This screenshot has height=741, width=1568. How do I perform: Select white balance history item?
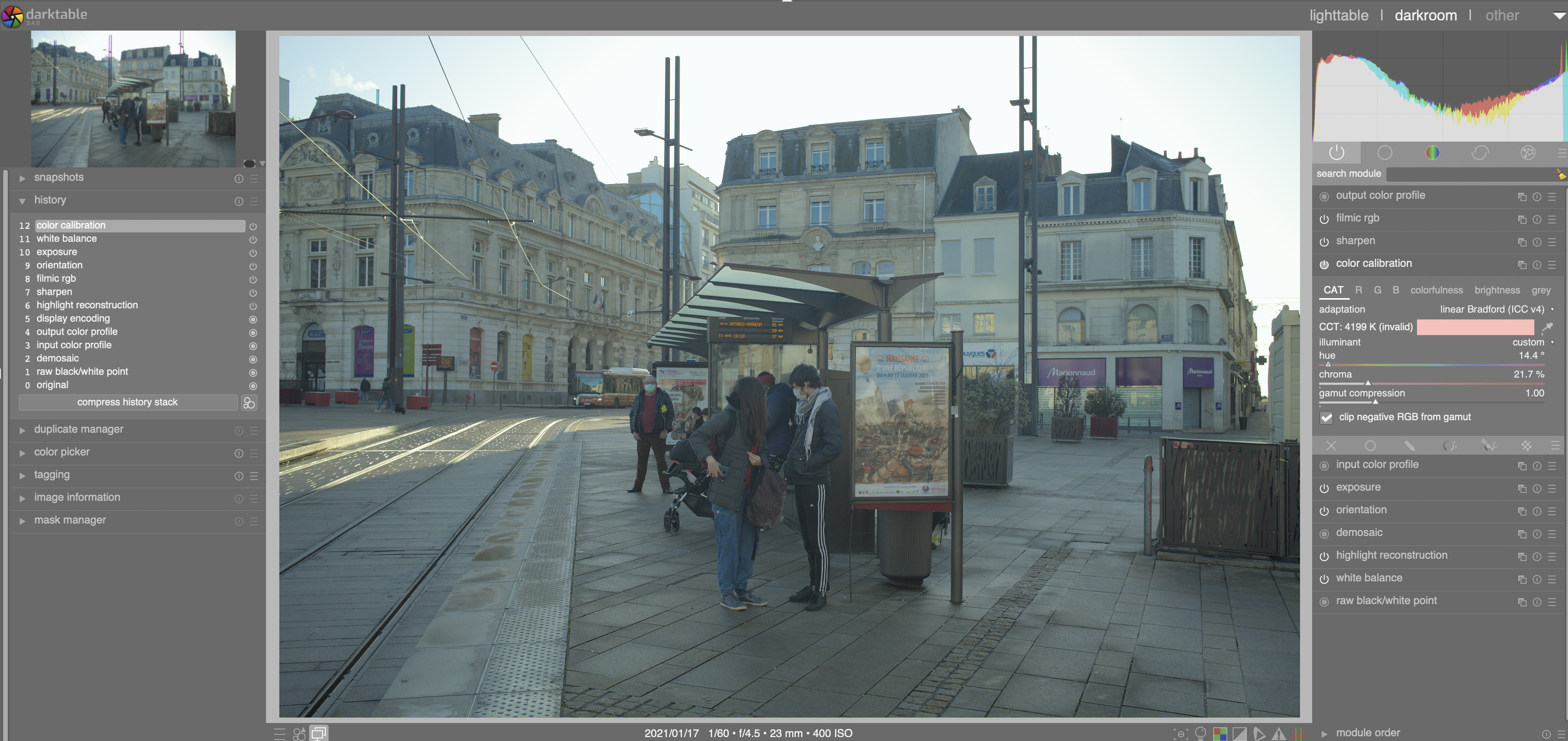(x=67, y=239)
